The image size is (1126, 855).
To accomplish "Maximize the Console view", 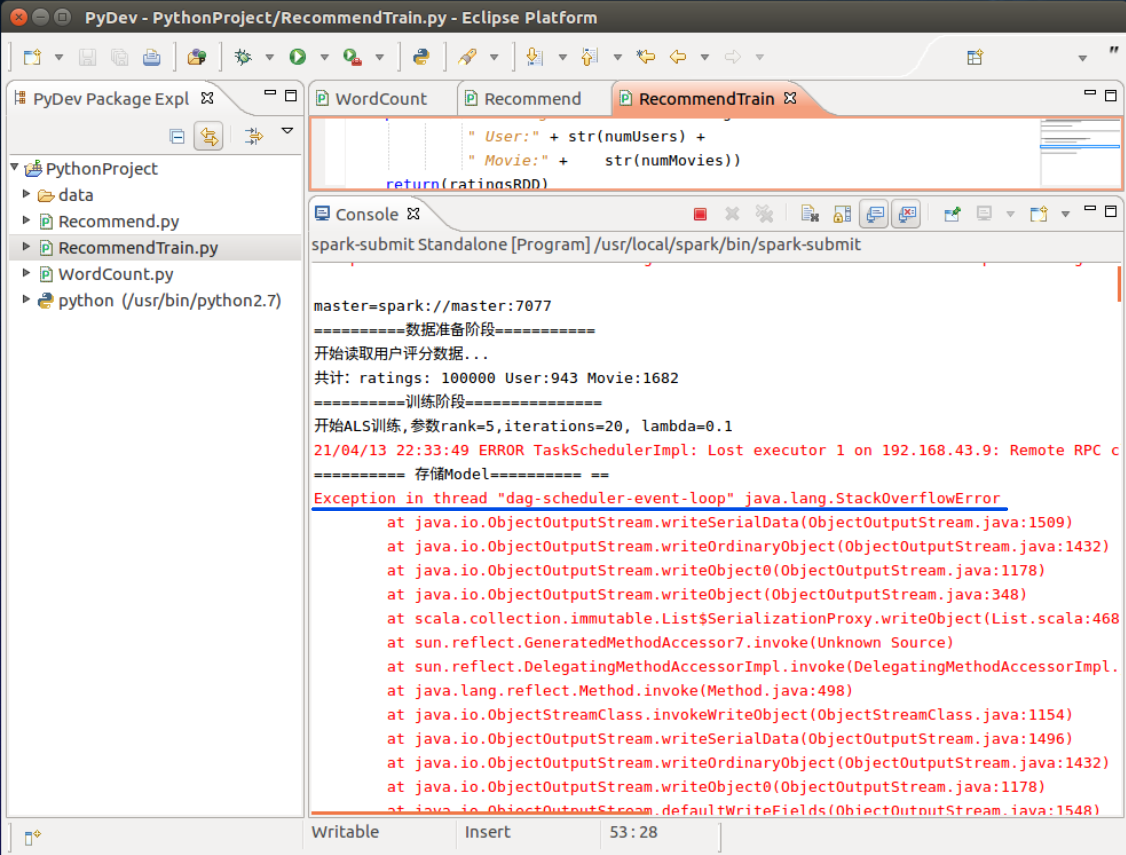I will [x=1111, y=211].
